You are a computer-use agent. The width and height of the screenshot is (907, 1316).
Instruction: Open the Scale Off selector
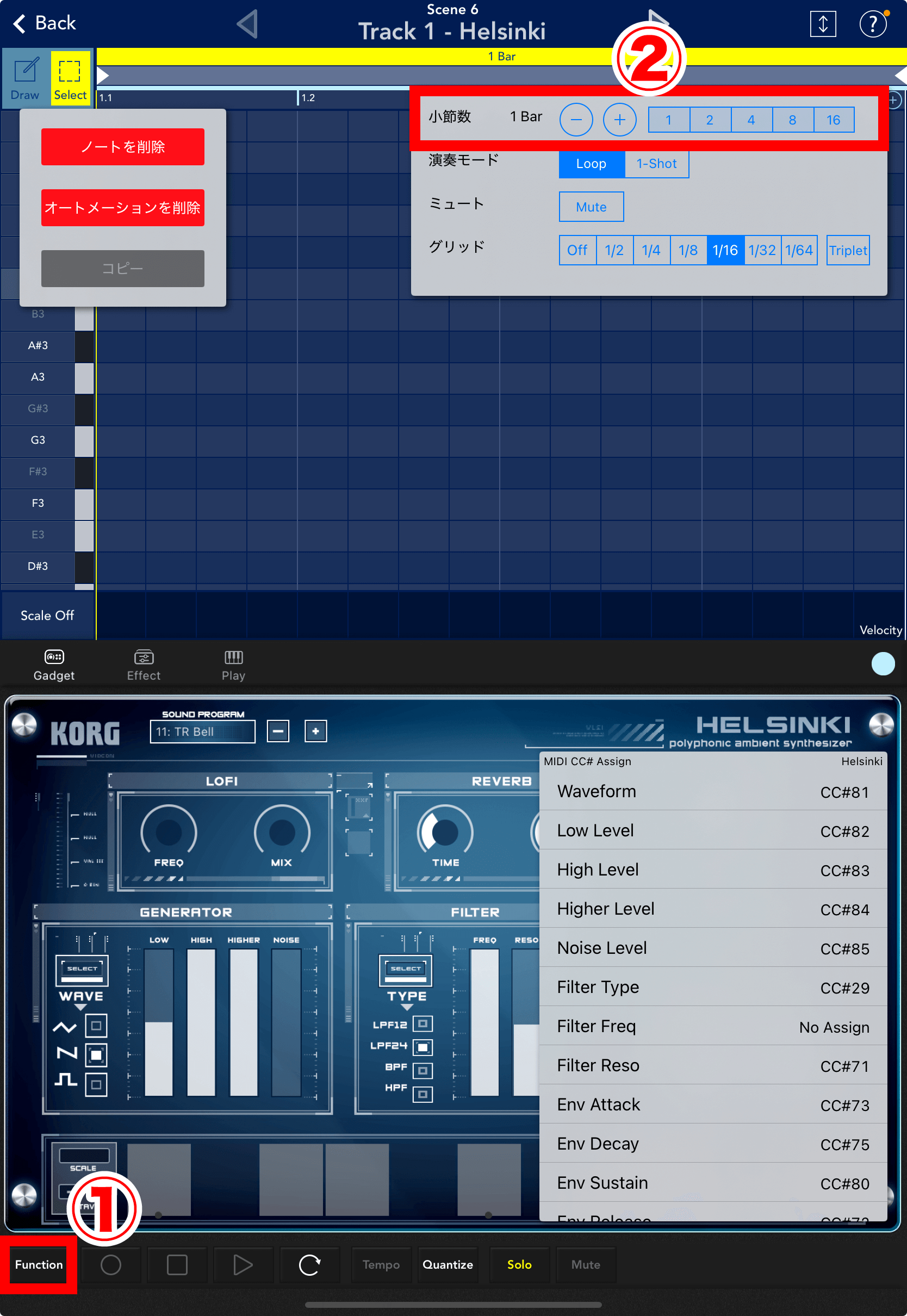tap(48, 616)
